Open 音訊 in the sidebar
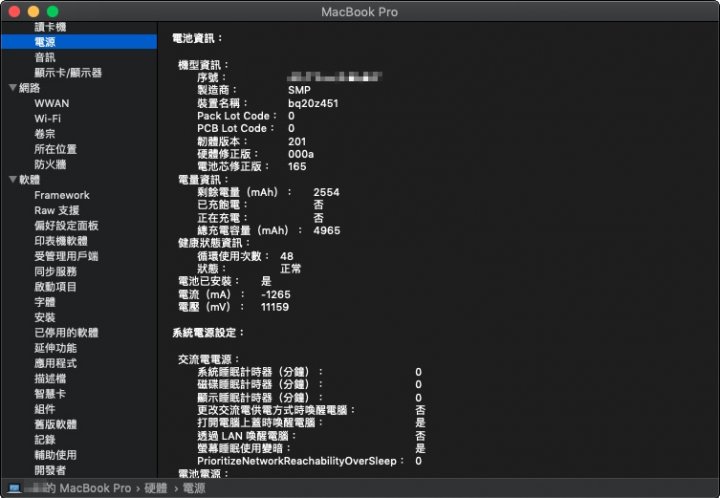Viewport: 720px width, 498px height. click(x=45, y=57)
